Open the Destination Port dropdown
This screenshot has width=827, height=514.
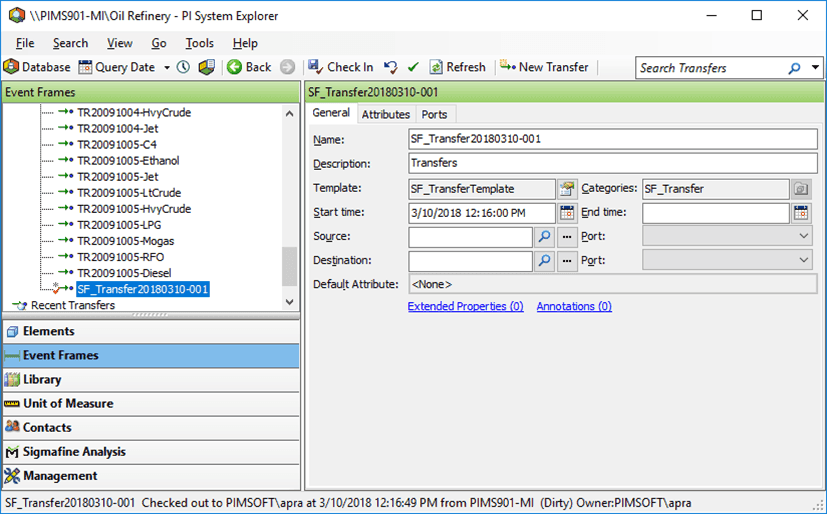click(x=727, y=260)
